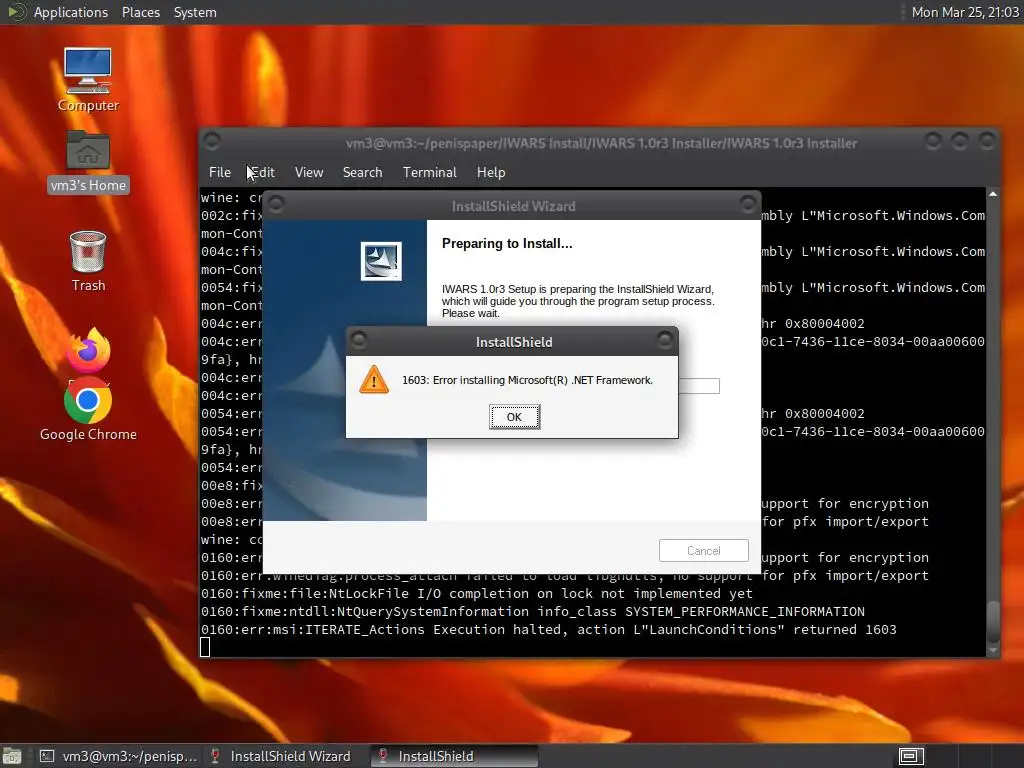This screenshot has height=768, width=1024.
Task: Open the terminal View menu
Action: [309, 172]
